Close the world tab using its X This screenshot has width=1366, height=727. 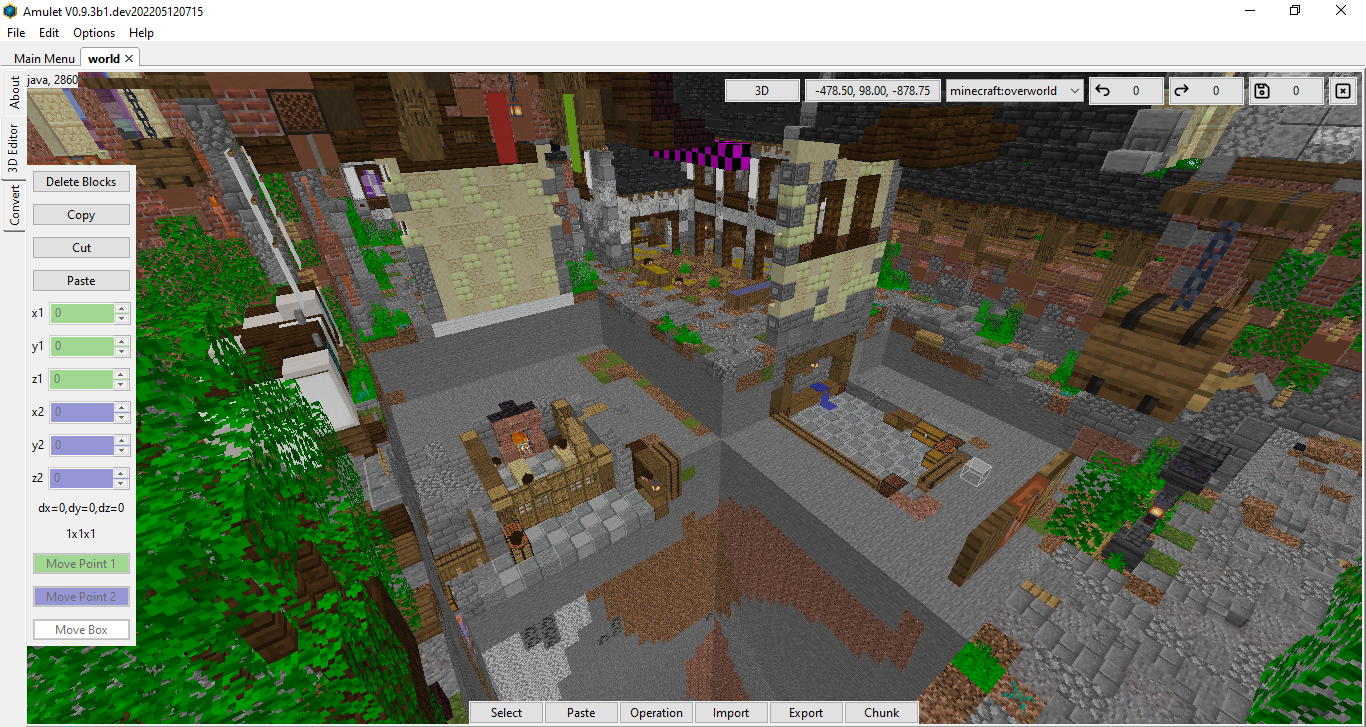tap(128, 58)
